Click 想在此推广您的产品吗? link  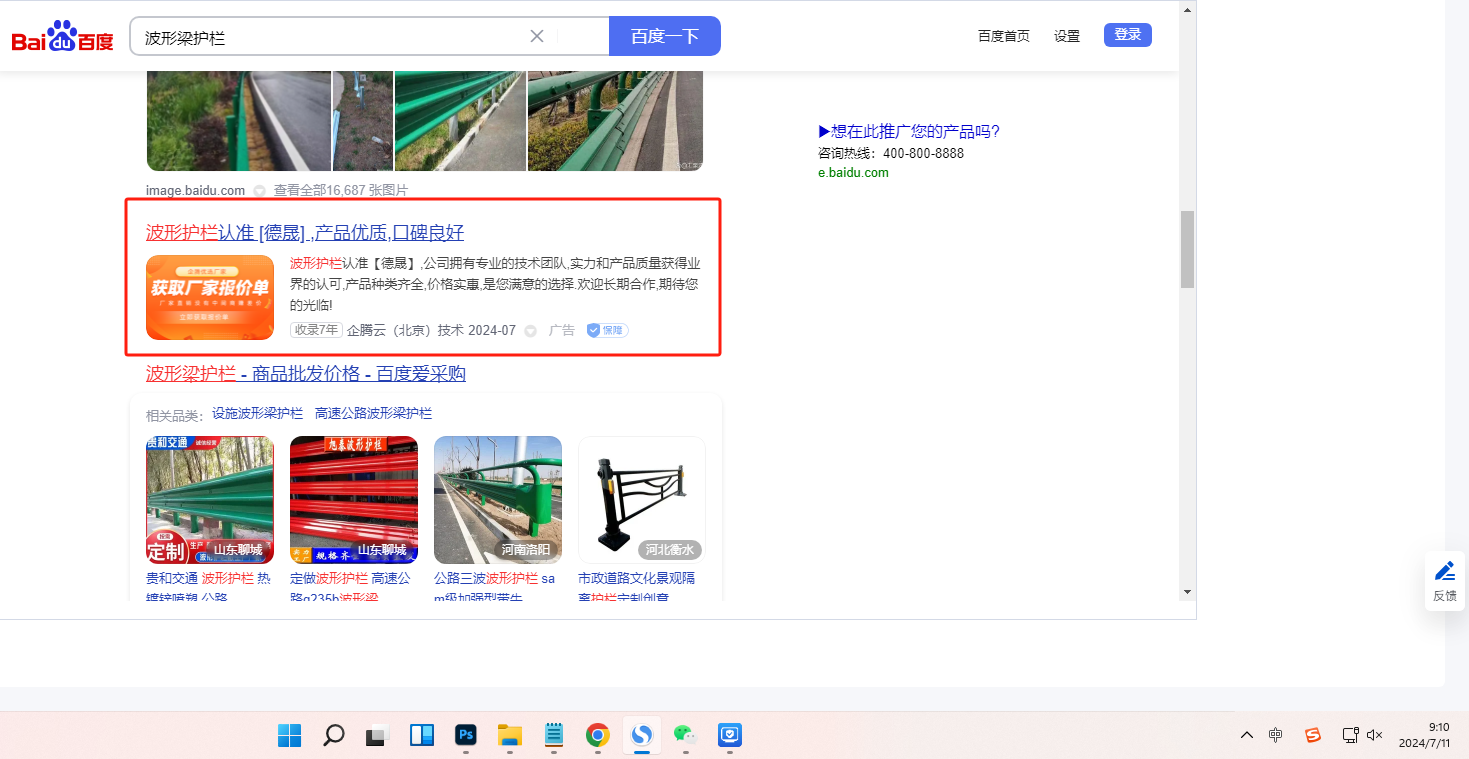pyautogui.click(x=909, y=131)
